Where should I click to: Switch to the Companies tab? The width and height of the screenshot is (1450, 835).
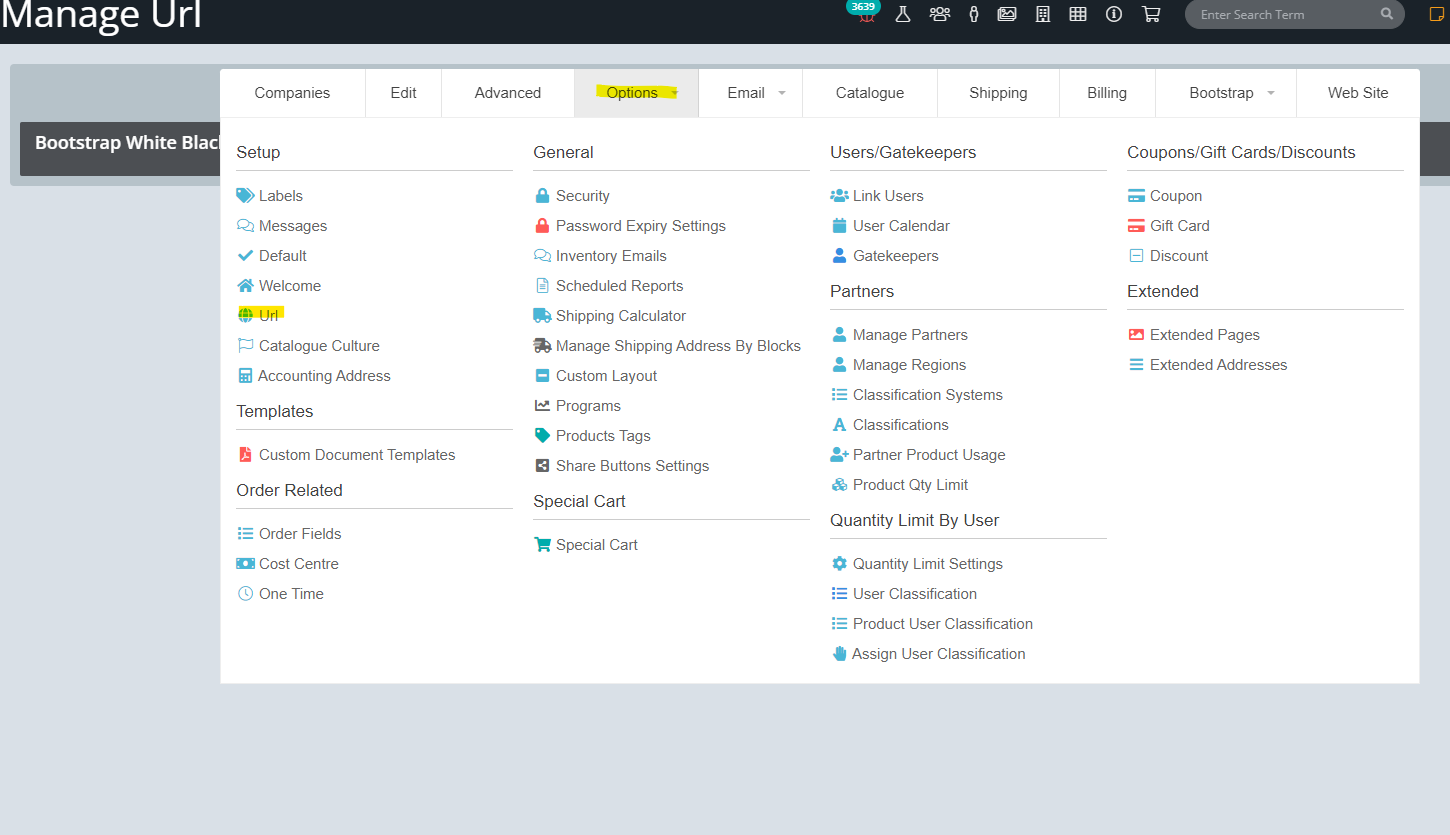(x=292, y=93)
